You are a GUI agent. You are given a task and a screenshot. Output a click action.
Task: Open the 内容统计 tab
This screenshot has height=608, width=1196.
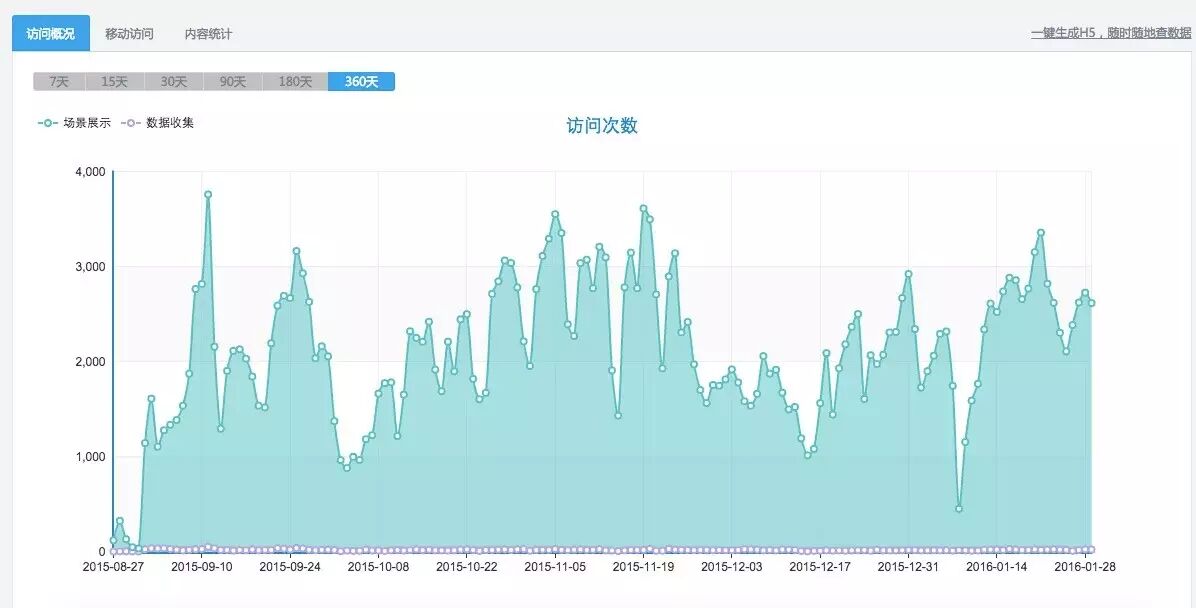coord(208,34)
